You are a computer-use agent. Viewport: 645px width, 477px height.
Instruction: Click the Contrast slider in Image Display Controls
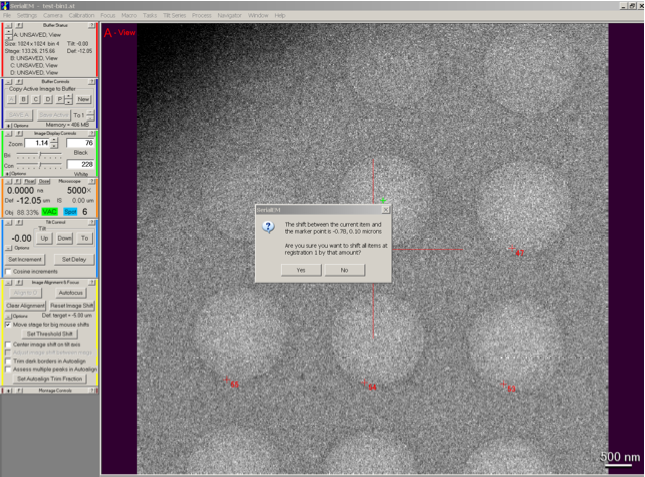click(38, 165)
